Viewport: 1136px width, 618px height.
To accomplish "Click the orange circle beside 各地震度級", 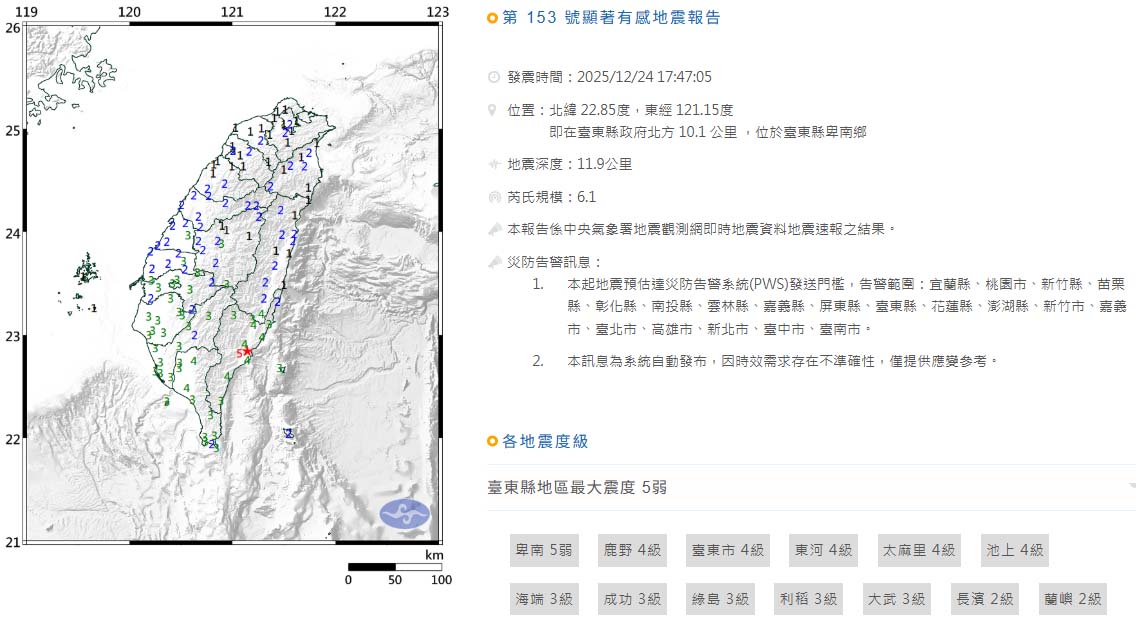I will [492, 442].
